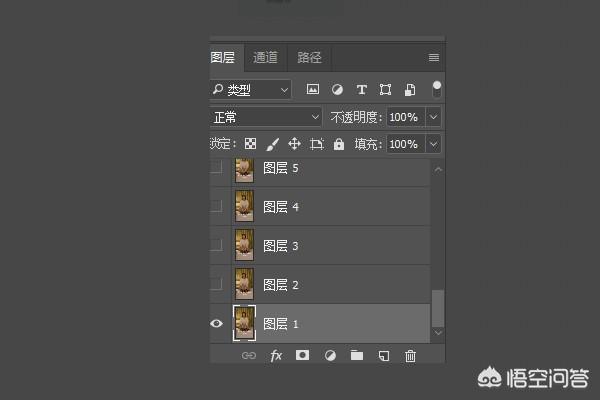The image size is (600, 400).
Task: Filter for shape layers icon
Action: coord(385,90)
